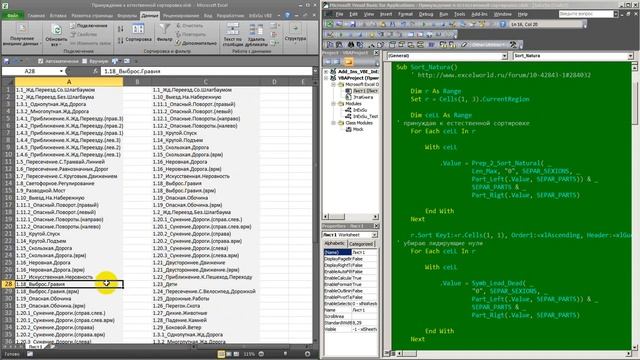Click cell A1 with 1.1_Жд.Переезд.Со.Шлагбаумом
640x360 pixels.
pyautogui.click(x=69, y=90)
